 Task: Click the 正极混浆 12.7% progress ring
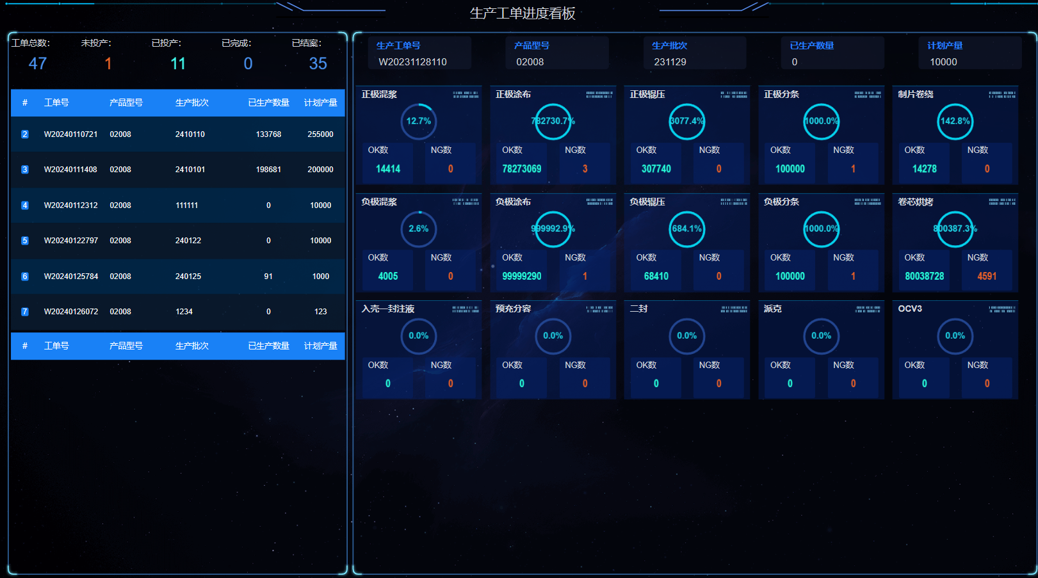[419, 121]
